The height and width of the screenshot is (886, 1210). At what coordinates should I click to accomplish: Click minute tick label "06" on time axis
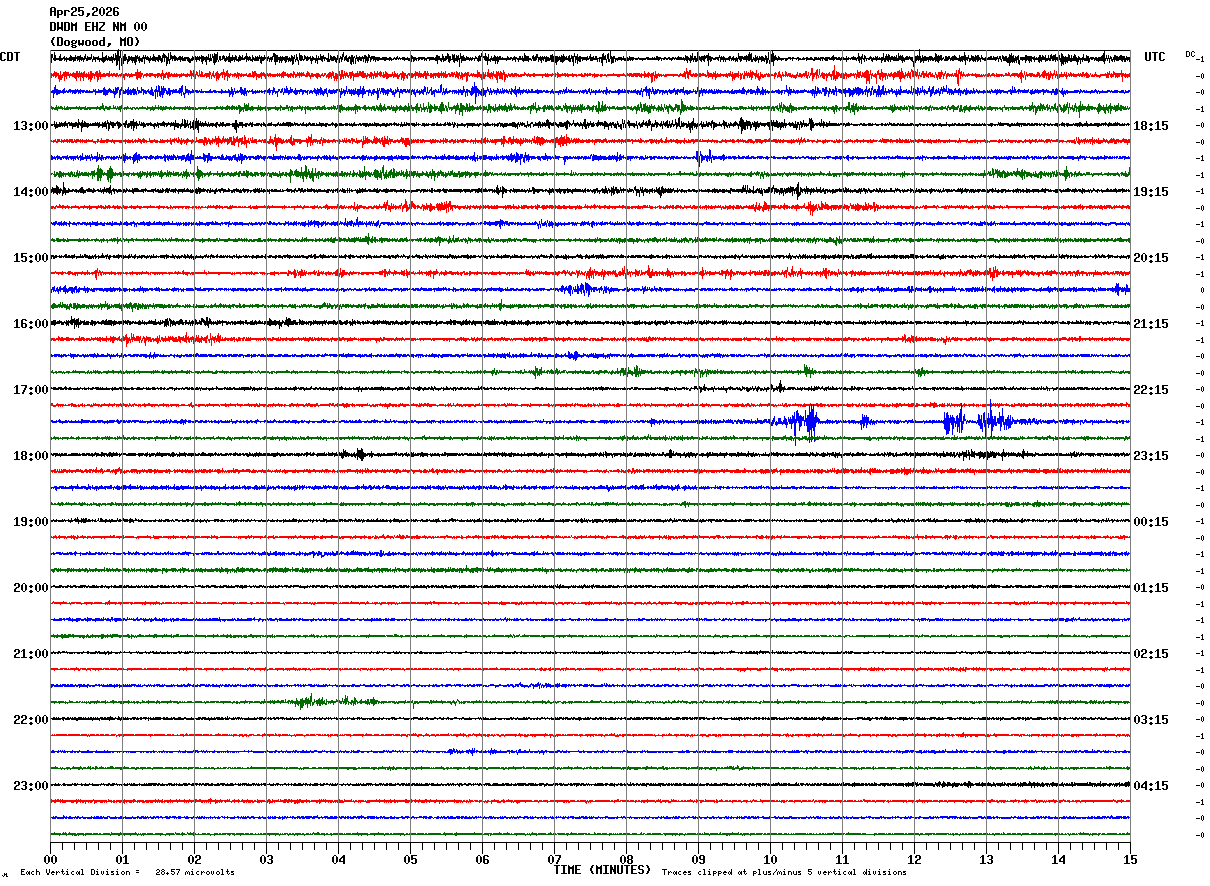[482, 860]
